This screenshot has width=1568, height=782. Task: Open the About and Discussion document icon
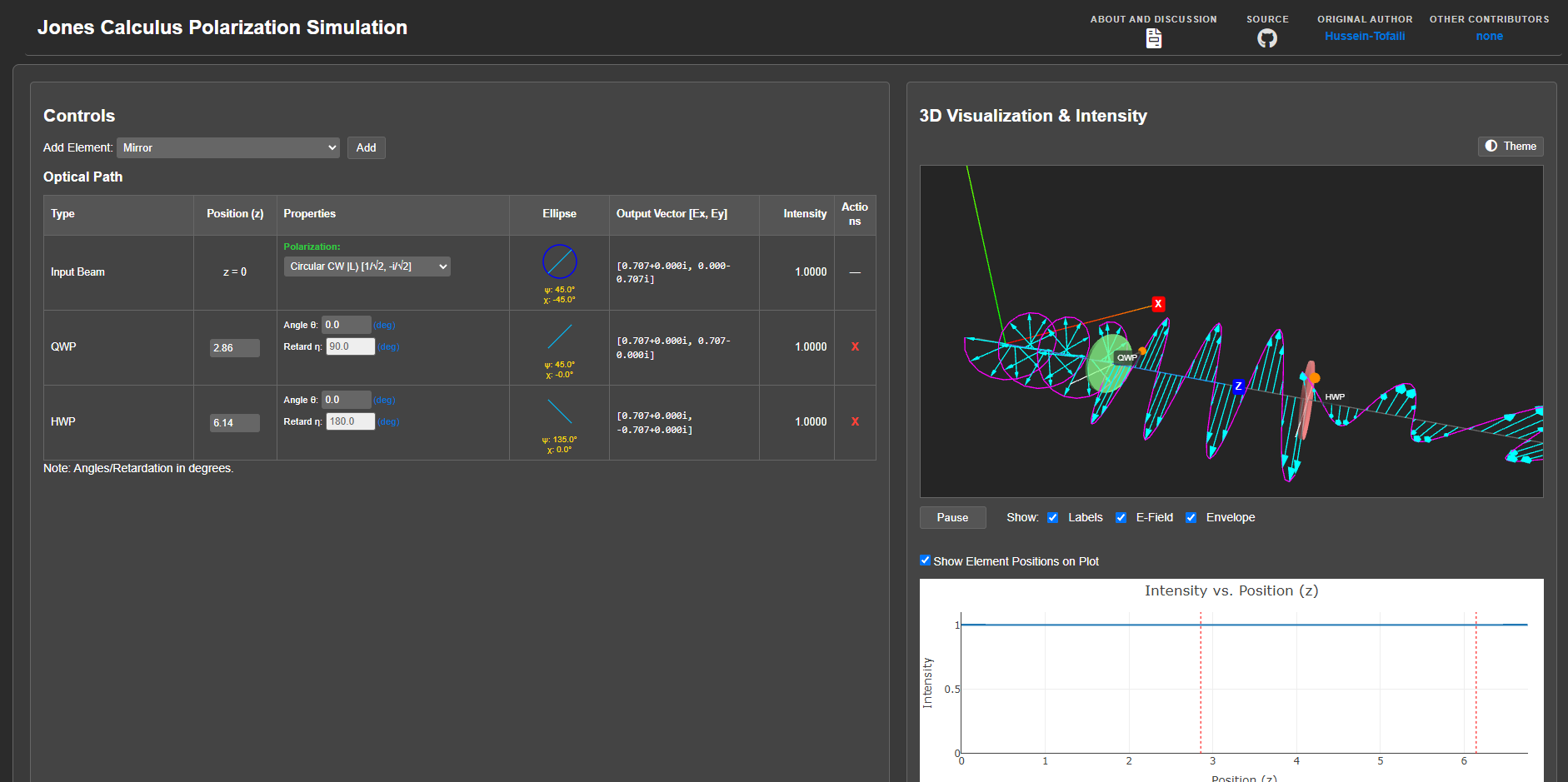coord(1153,37)
